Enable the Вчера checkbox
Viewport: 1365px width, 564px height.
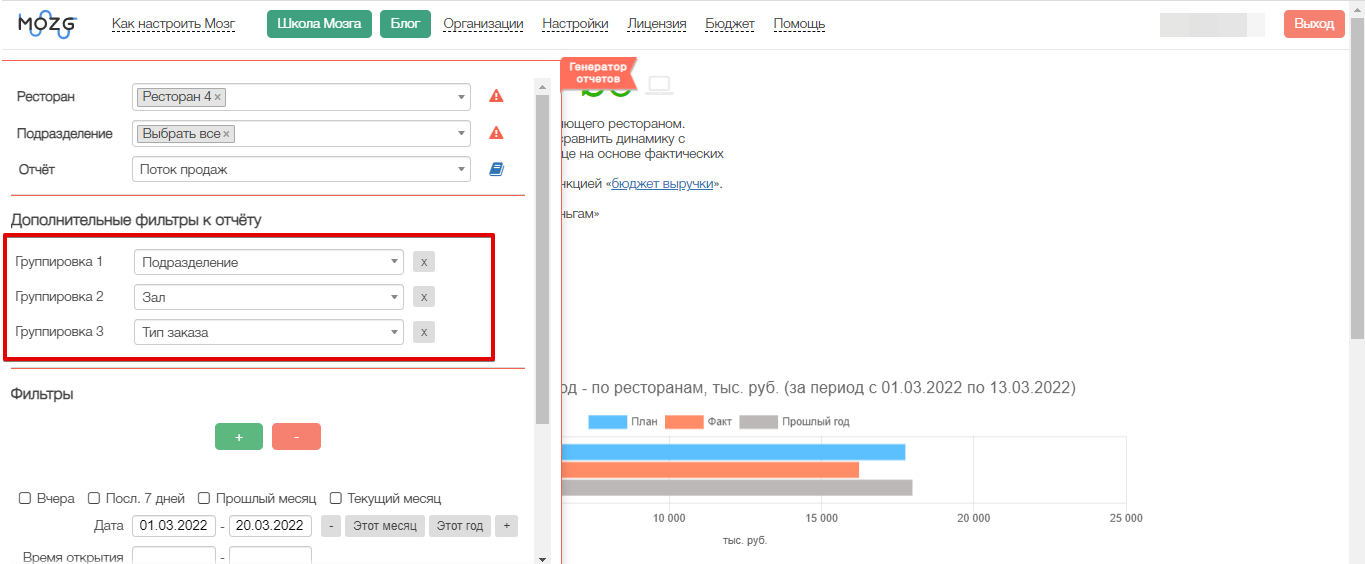(x=26, y=498)
